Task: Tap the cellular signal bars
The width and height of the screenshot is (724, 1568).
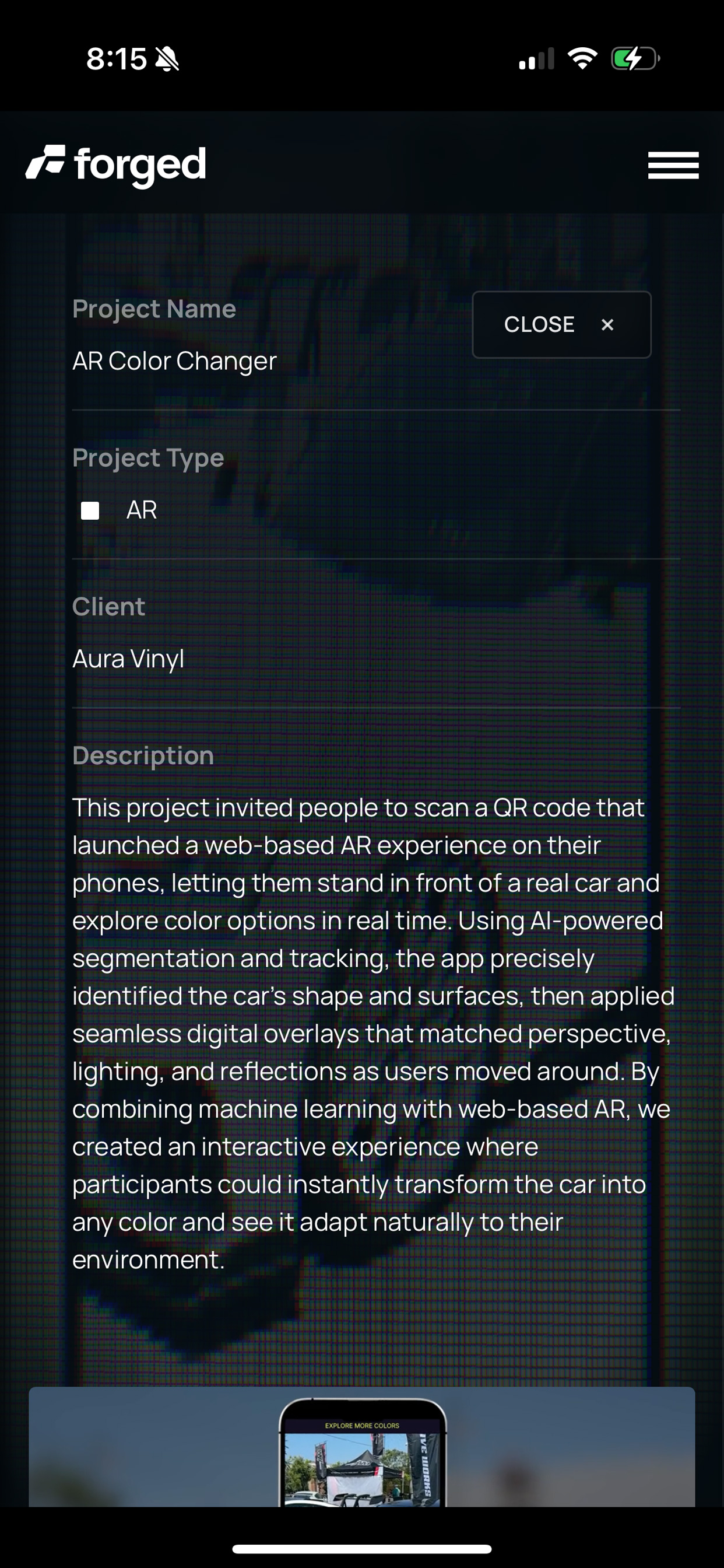Action: (536, 58)
